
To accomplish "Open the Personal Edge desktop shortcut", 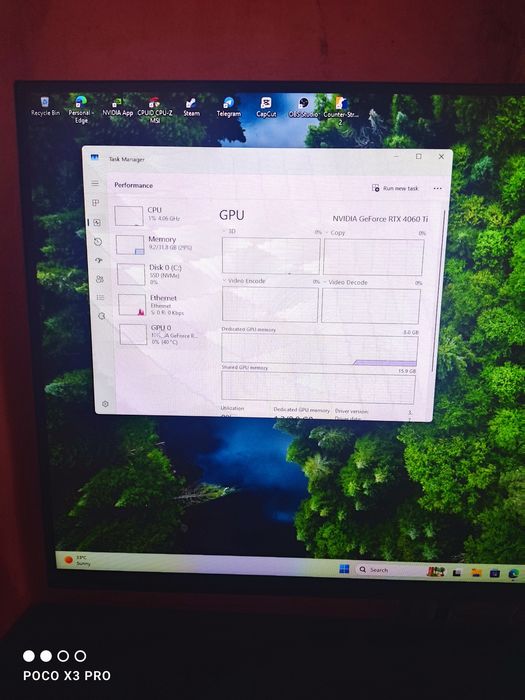I will click(81, 110).
